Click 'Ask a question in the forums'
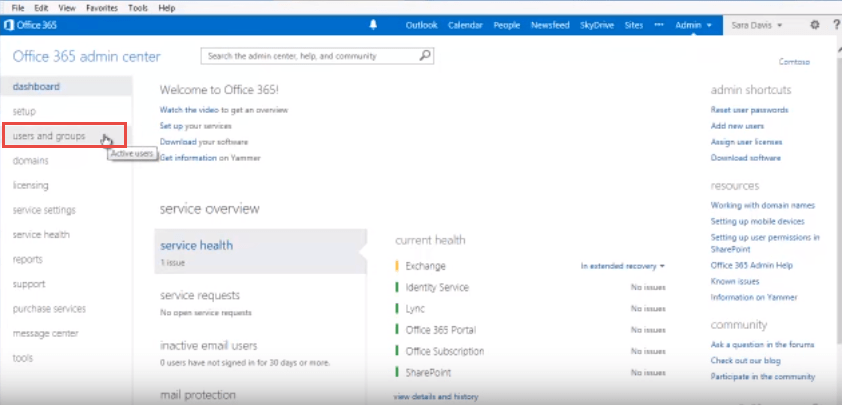842x405 pixels. tap(763, 345)
